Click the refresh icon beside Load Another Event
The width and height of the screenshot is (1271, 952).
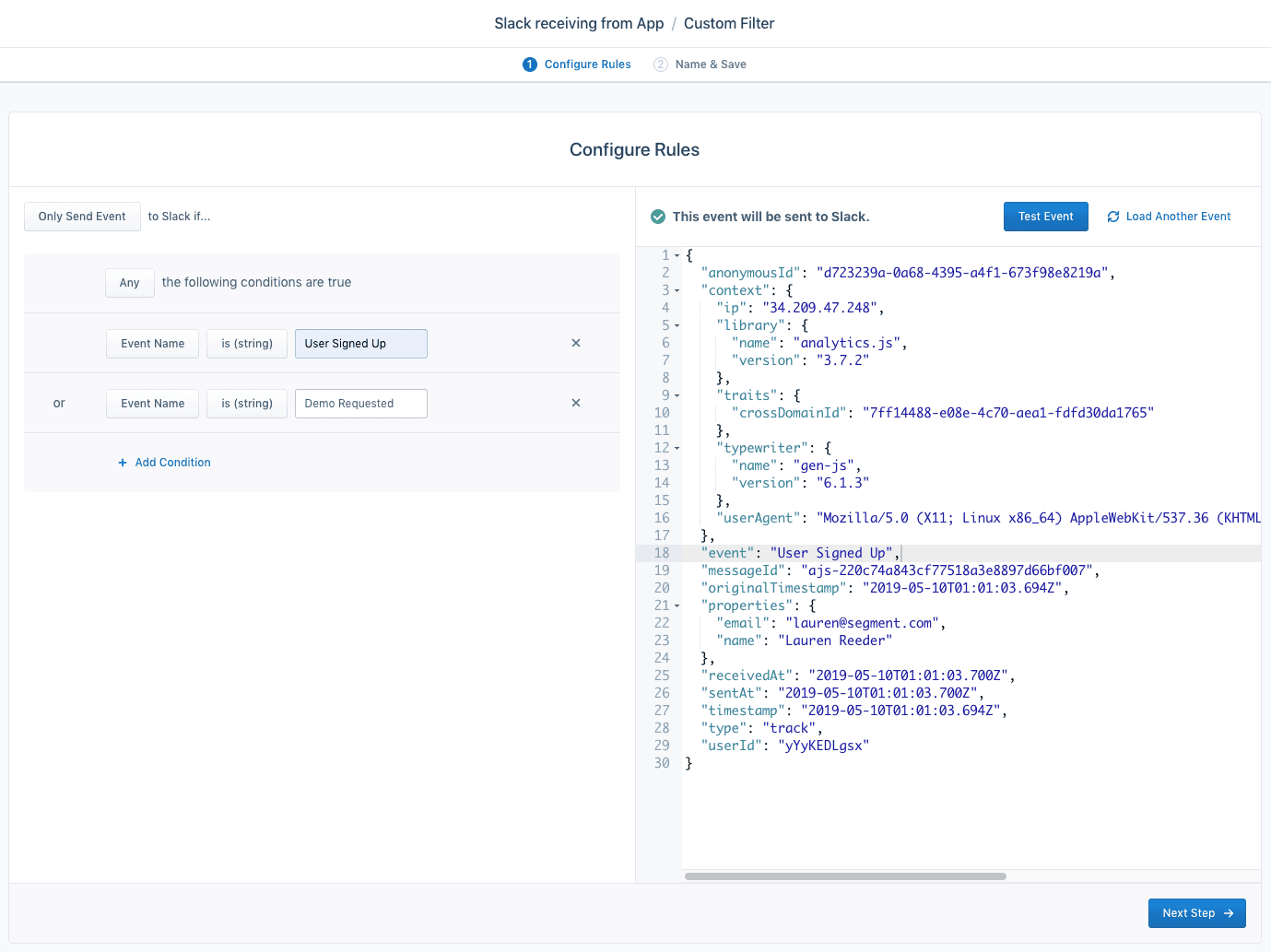coord(1113,216)
